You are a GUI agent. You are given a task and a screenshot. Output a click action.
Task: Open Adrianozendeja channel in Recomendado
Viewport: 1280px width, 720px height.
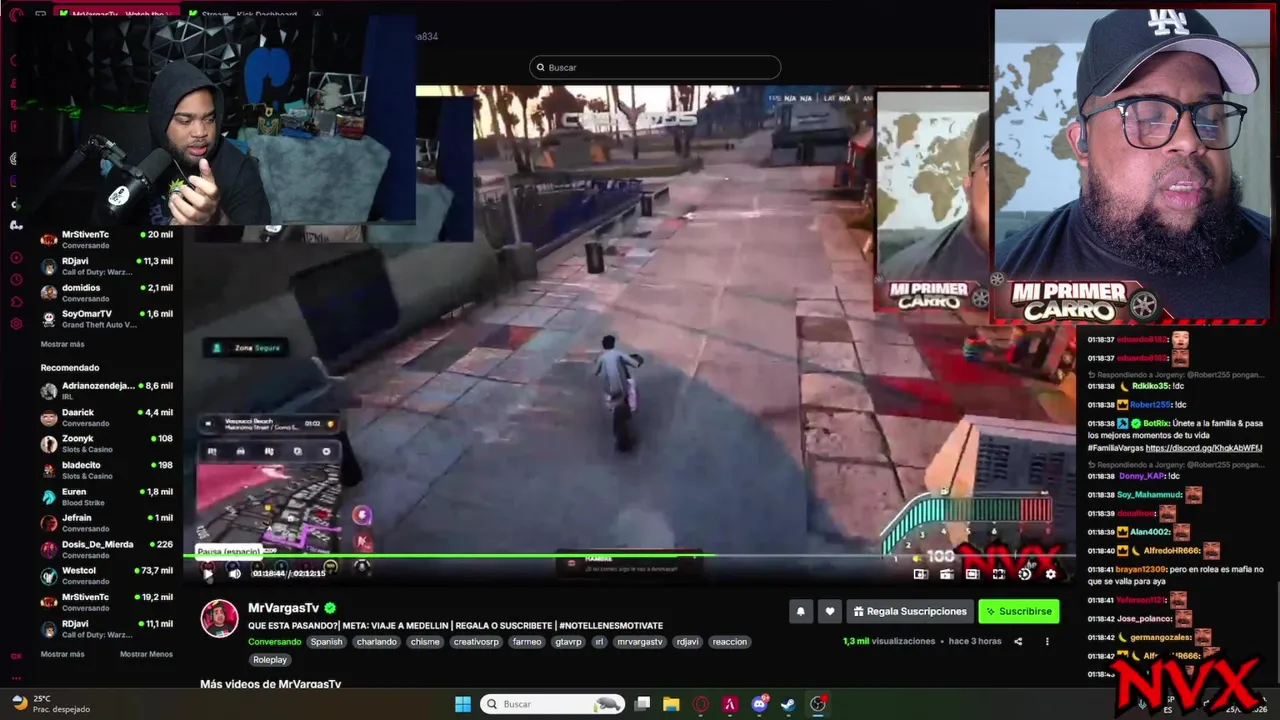[x=107, y=390]
